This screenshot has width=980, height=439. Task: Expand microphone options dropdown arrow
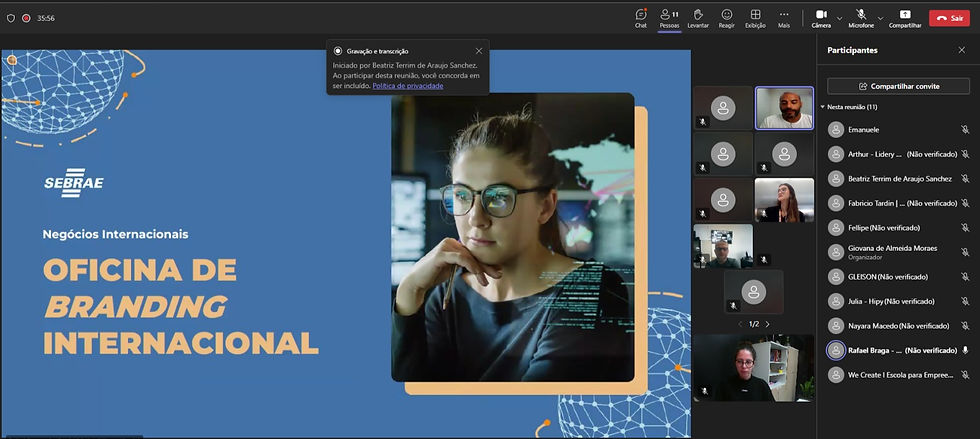(x=880, y=18)
